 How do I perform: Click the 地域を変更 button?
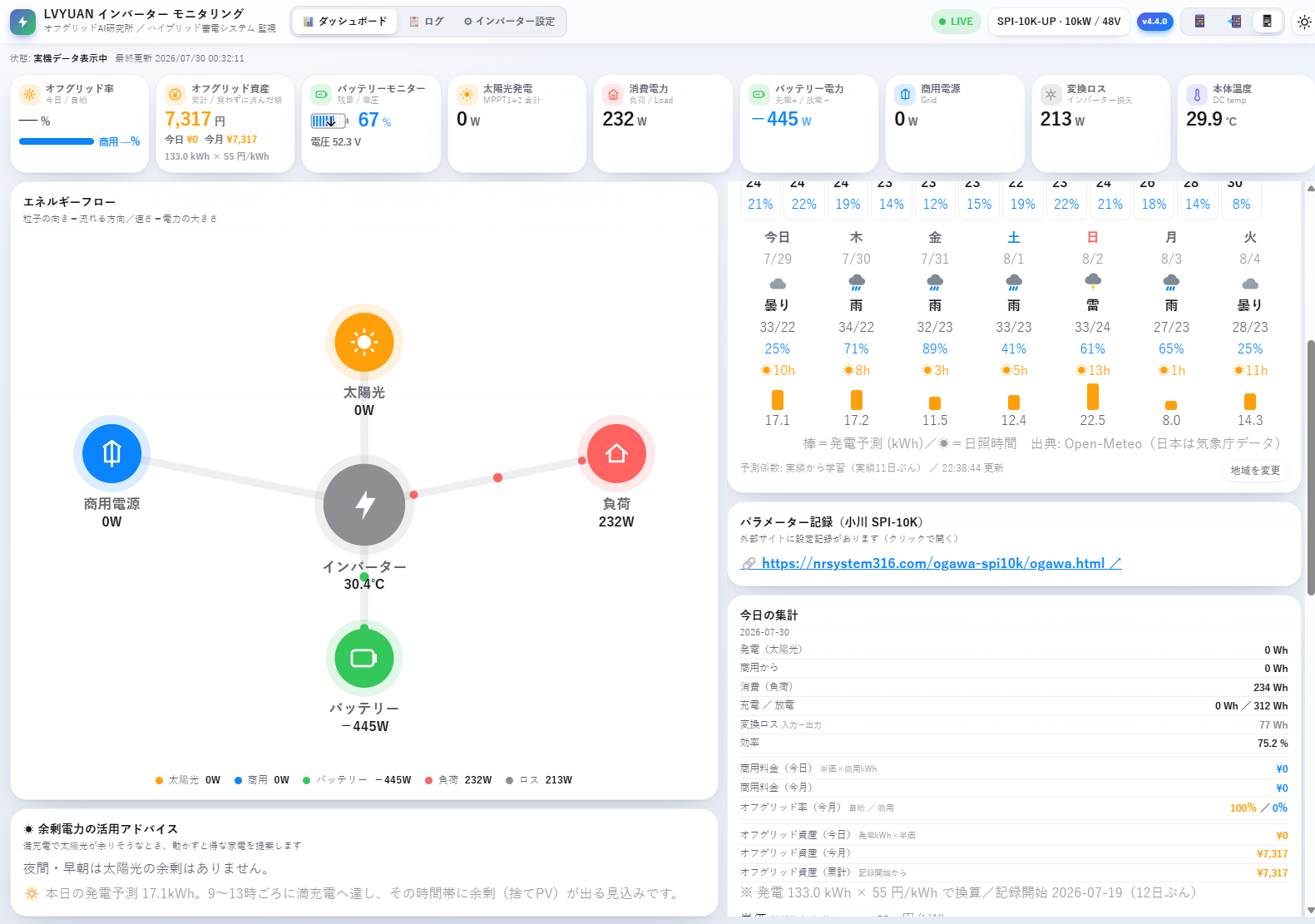(x=1255, y=471)
